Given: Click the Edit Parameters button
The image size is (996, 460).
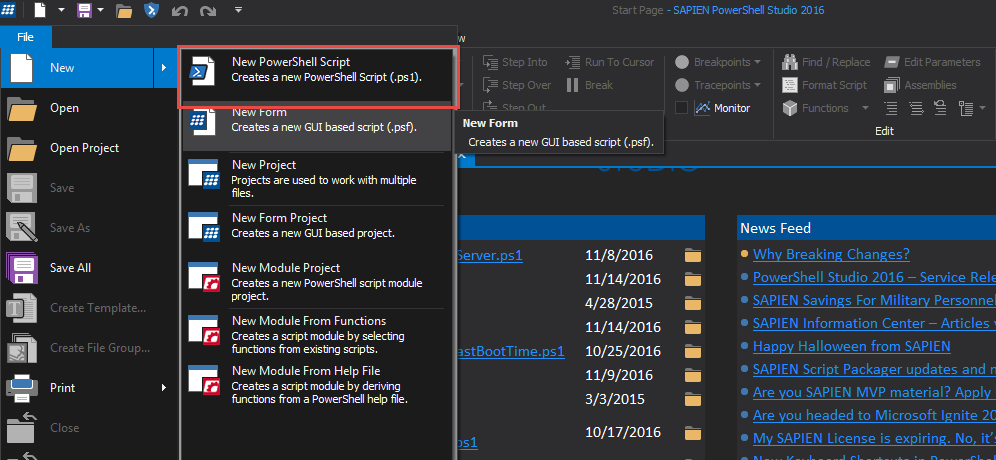Looking at the screenshot, I should click(932, 62).
